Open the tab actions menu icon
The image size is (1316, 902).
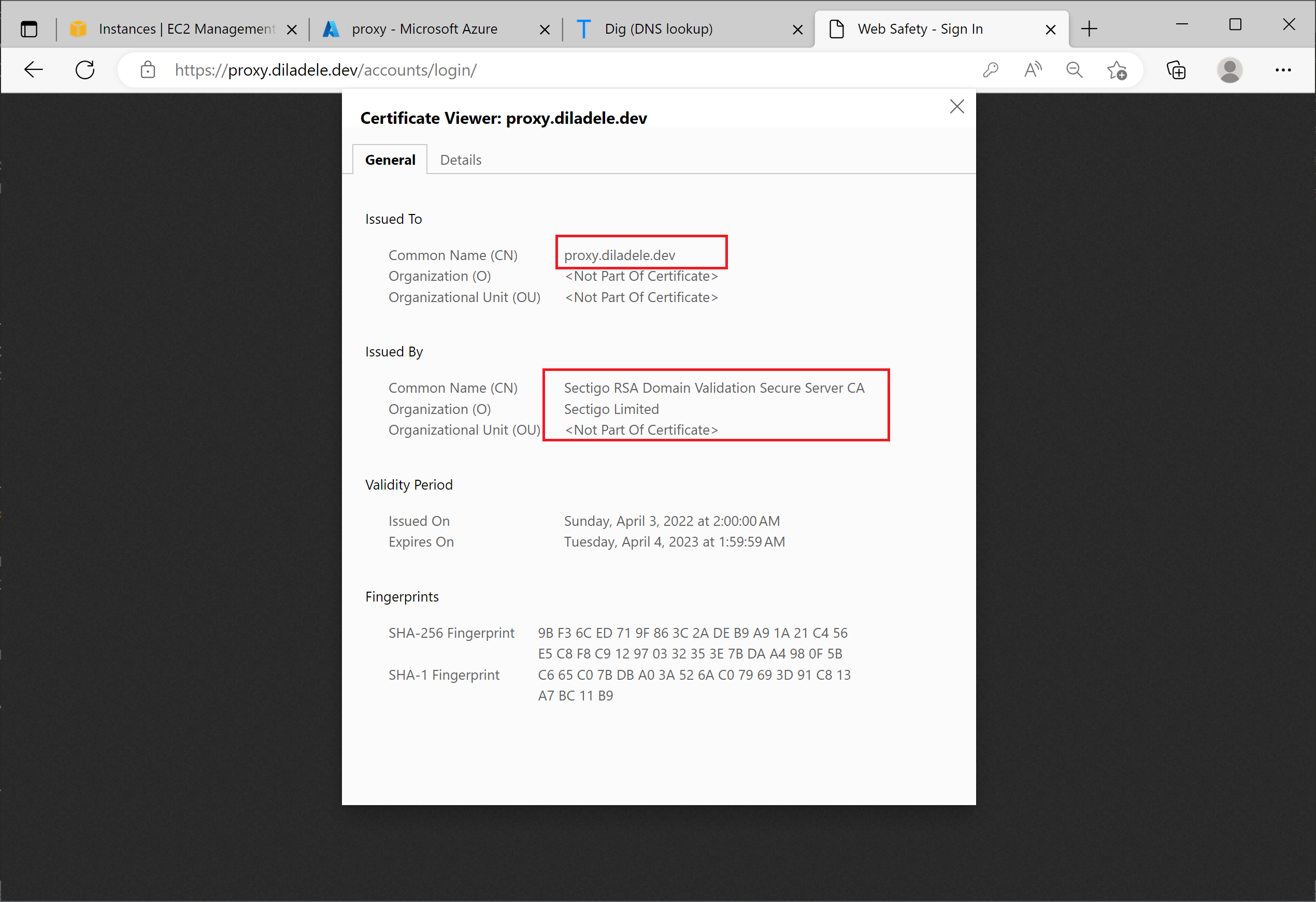pos(29,29)
